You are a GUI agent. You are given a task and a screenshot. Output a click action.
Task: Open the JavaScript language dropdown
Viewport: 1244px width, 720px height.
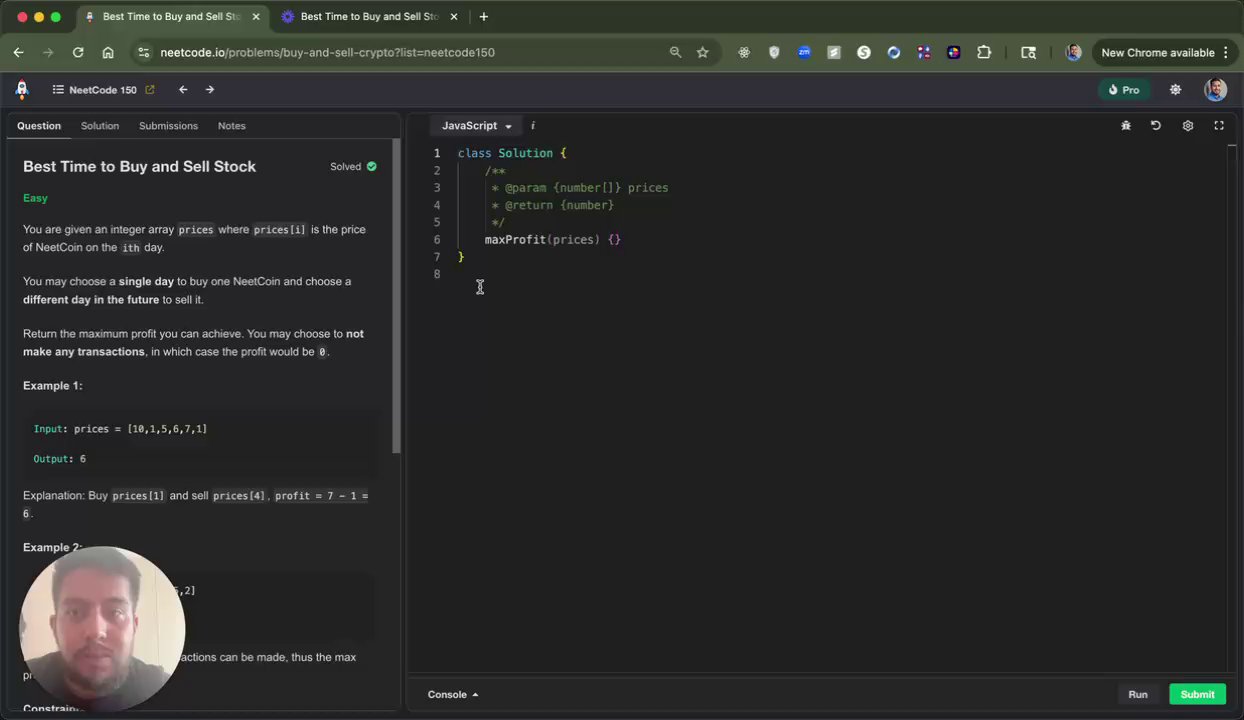point(477,126)
